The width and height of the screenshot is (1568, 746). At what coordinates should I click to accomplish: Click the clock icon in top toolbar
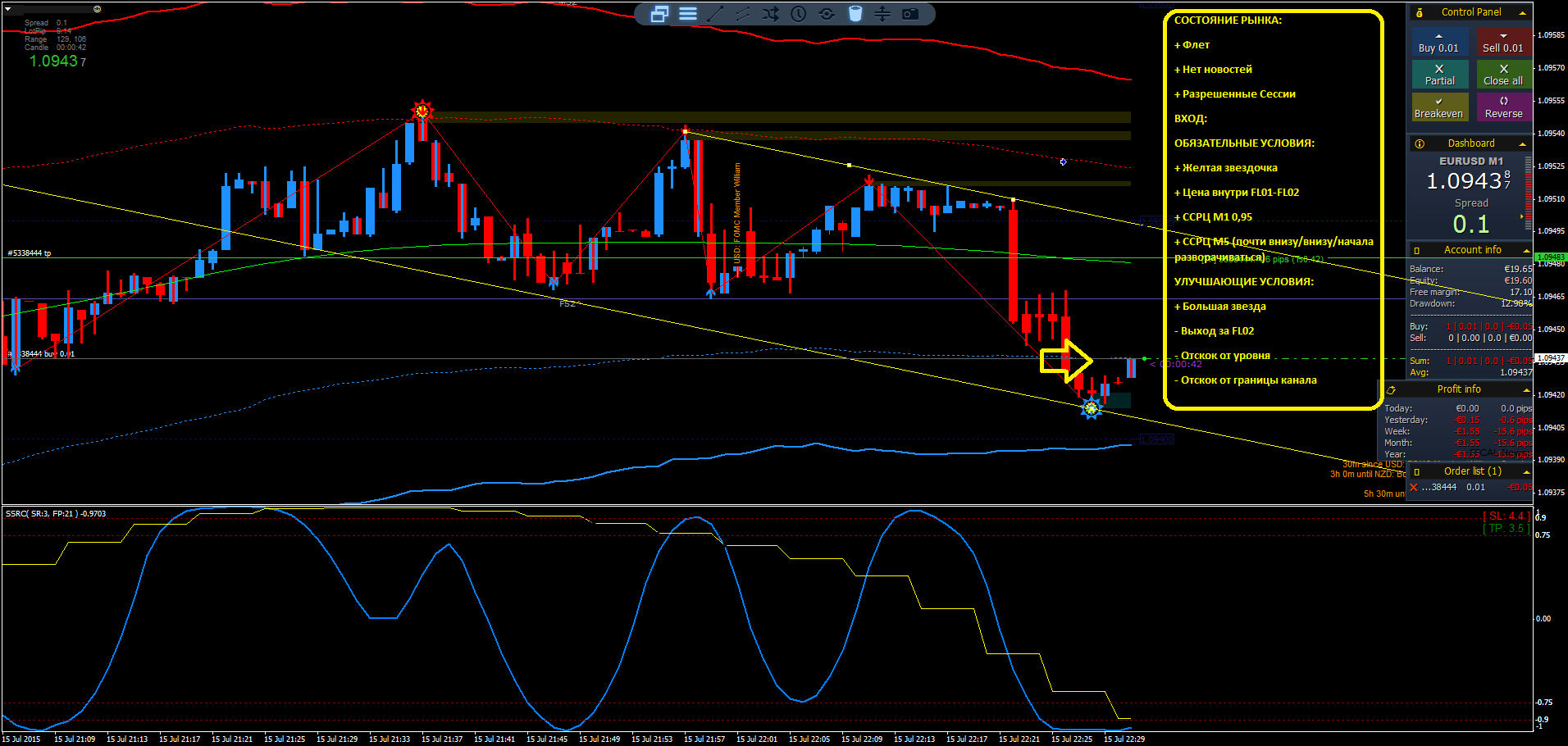click(x=798, y=14)
